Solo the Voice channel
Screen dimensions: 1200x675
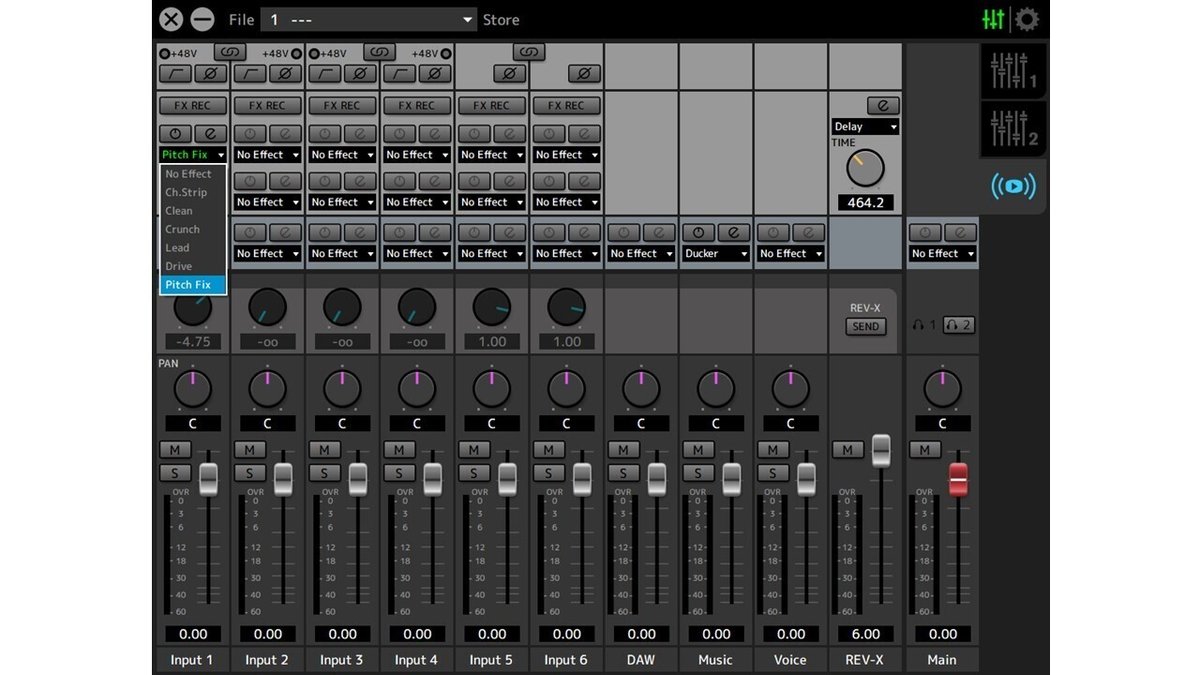pyautogui.click(x=773, y=473)
